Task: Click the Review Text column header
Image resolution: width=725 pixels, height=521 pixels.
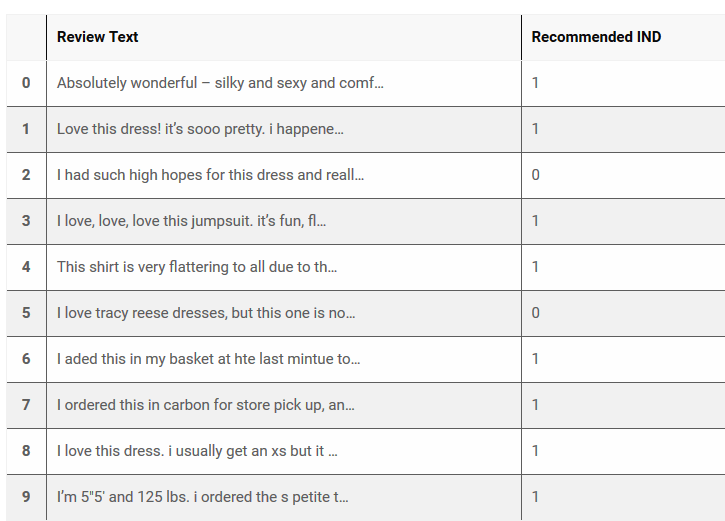Action: pyautogui.click(x=98, y=37)
